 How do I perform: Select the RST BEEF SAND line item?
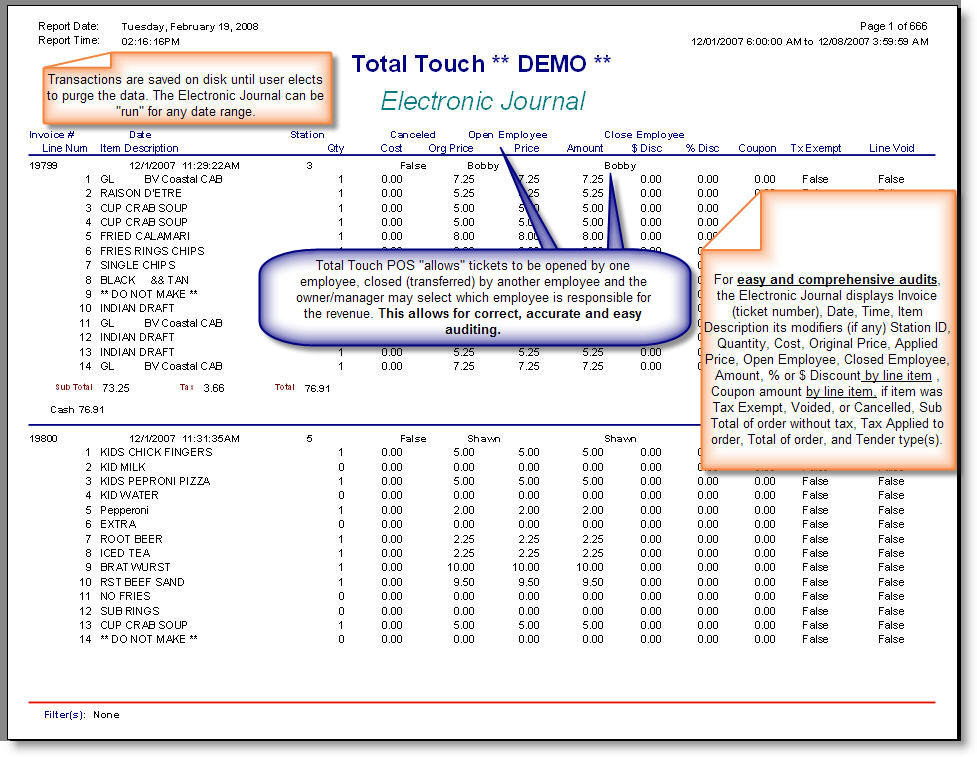[144, 582]
